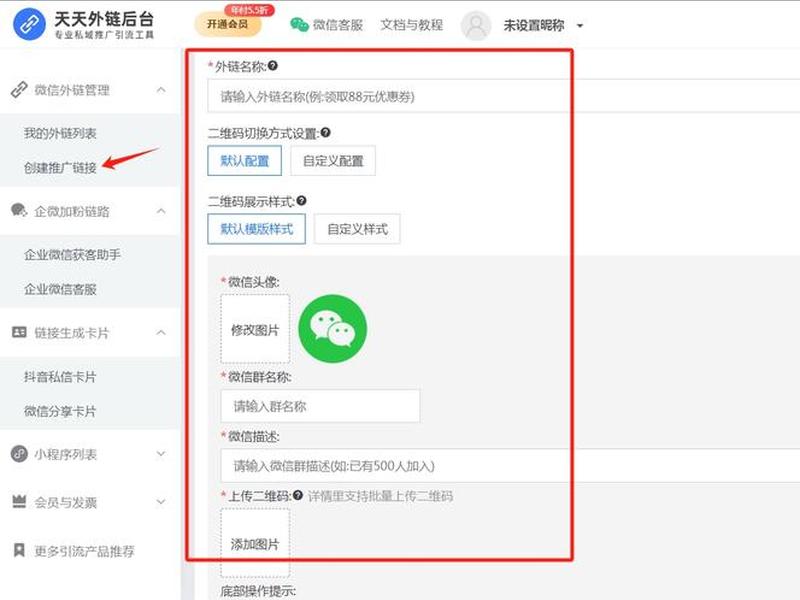Click help icon next to 二维码切换方式设置
This screenshot has height=600, width=800.
click(x=326, y=133)
